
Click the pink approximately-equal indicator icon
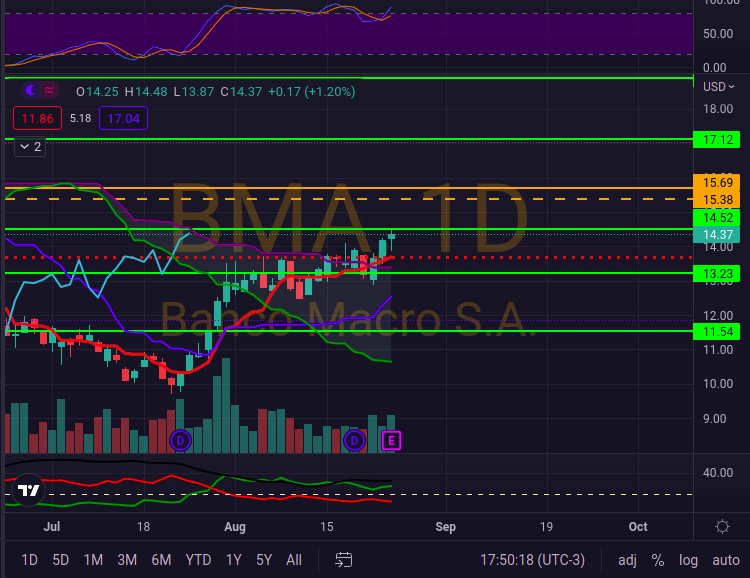[x=49, y=90]
